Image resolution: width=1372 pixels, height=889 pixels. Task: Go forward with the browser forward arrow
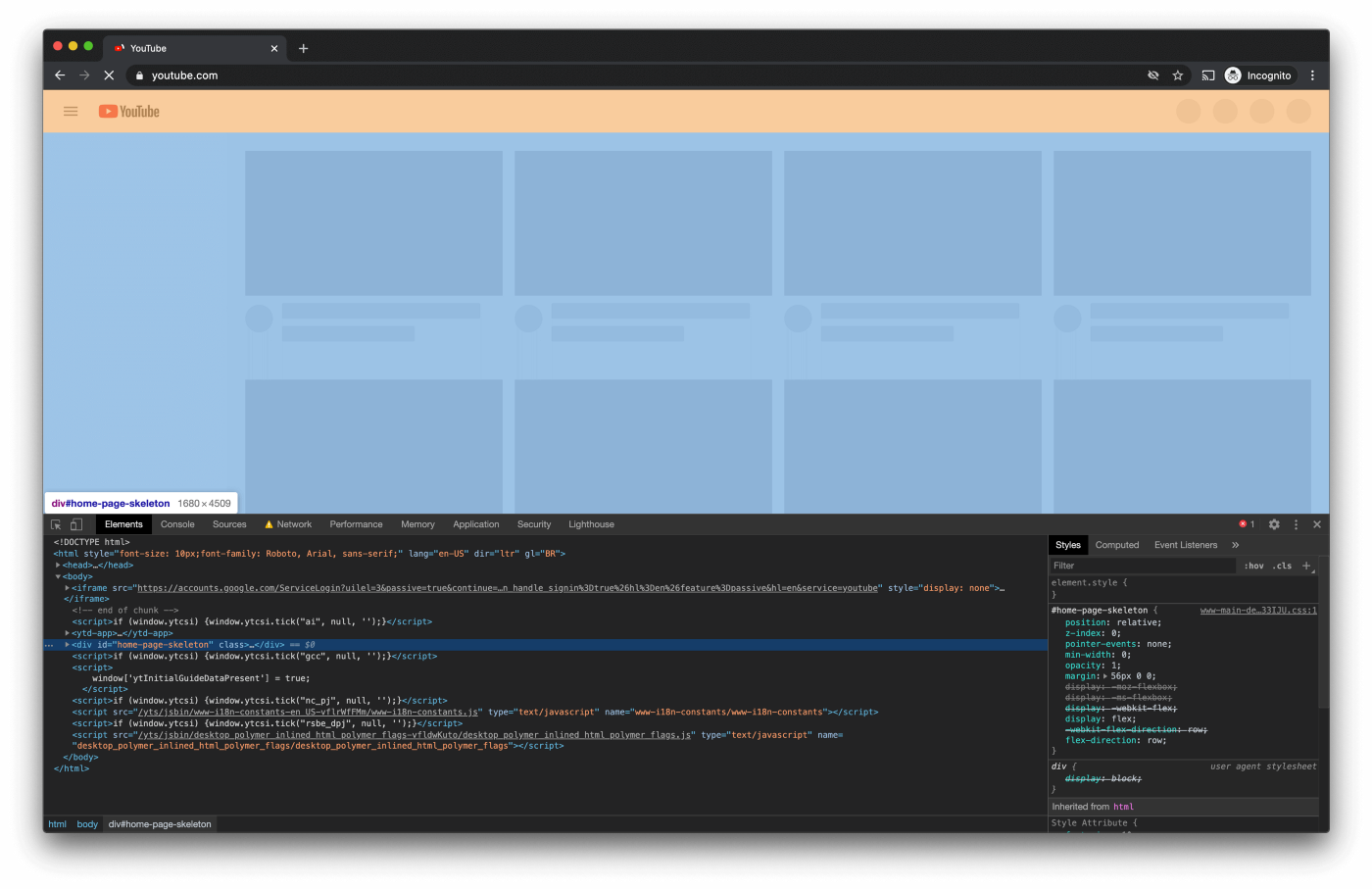tap(84, 75)
